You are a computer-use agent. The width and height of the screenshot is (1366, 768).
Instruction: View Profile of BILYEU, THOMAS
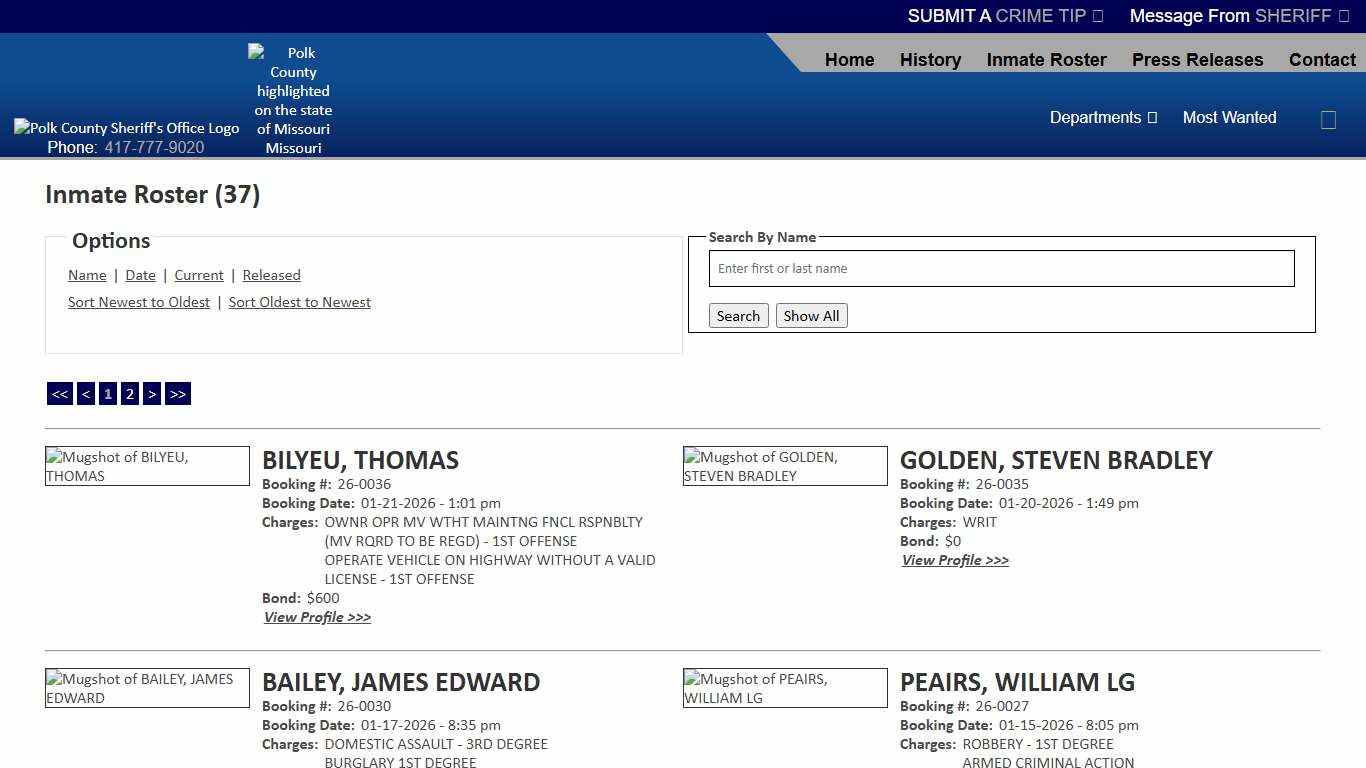(x=317, y=617)
